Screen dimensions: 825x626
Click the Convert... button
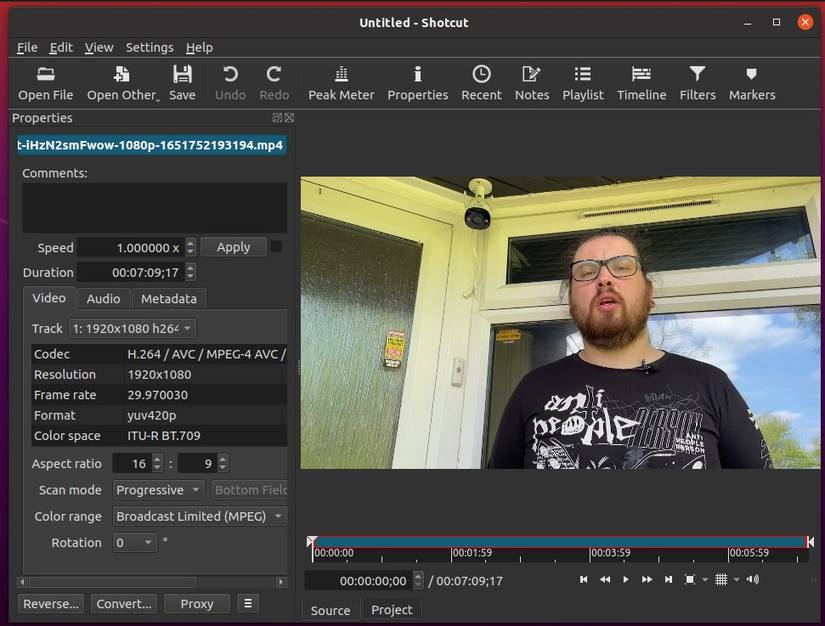pos(124,604)
